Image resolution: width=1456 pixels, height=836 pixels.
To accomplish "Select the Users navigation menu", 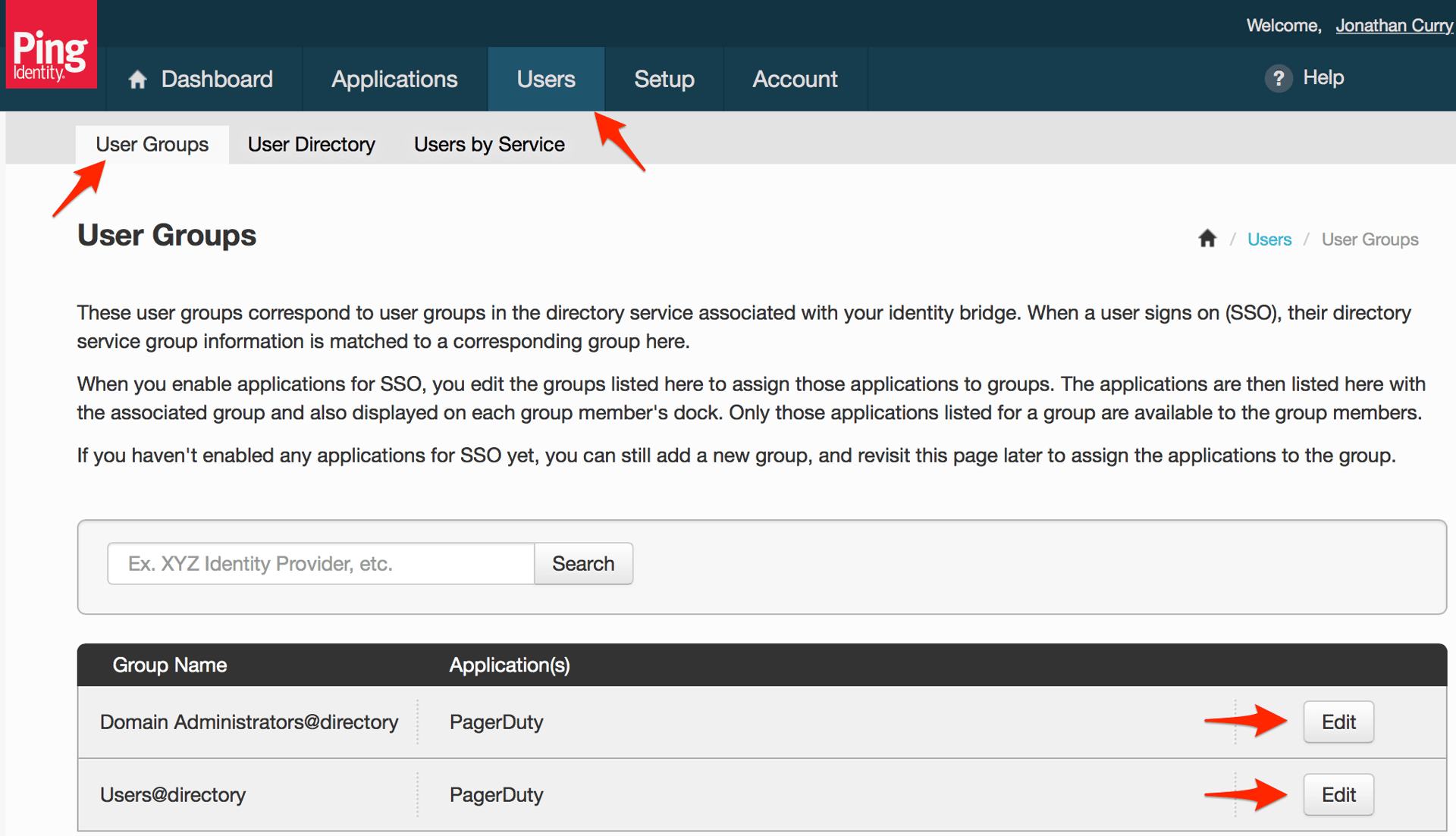I will coord(545,80).
